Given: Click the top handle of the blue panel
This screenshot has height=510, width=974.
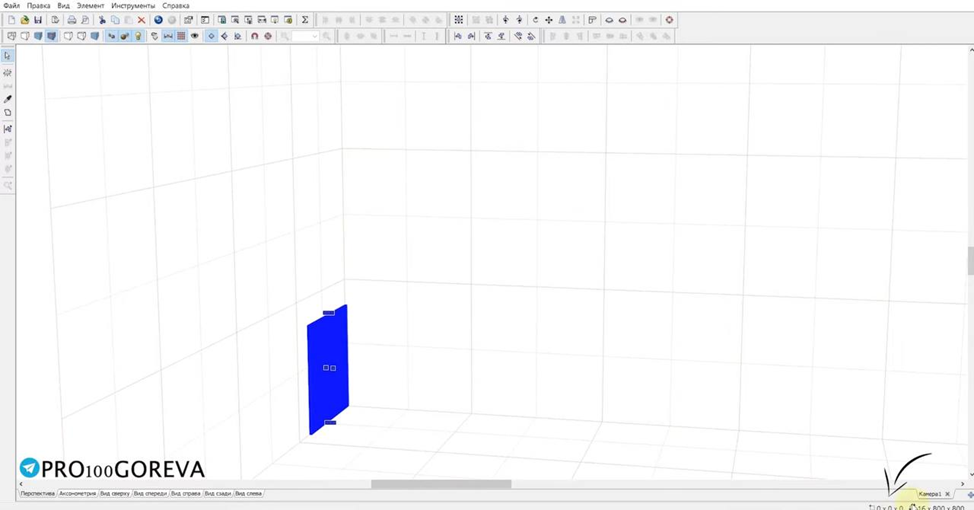Looking at the screenshot, I should coord(329,312).
